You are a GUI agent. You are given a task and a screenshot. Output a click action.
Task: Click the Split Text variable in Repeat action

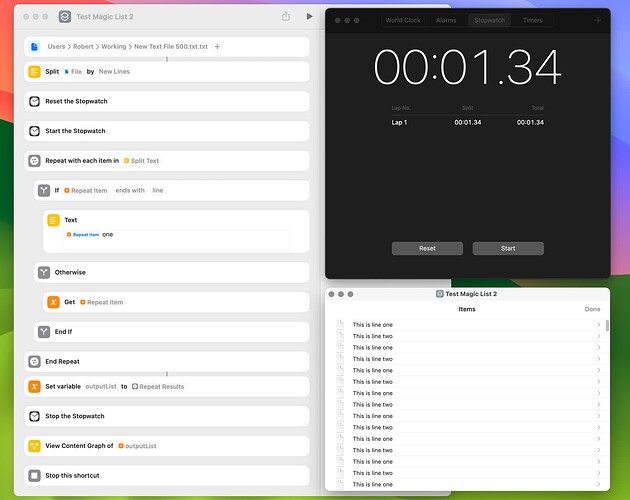141,161
